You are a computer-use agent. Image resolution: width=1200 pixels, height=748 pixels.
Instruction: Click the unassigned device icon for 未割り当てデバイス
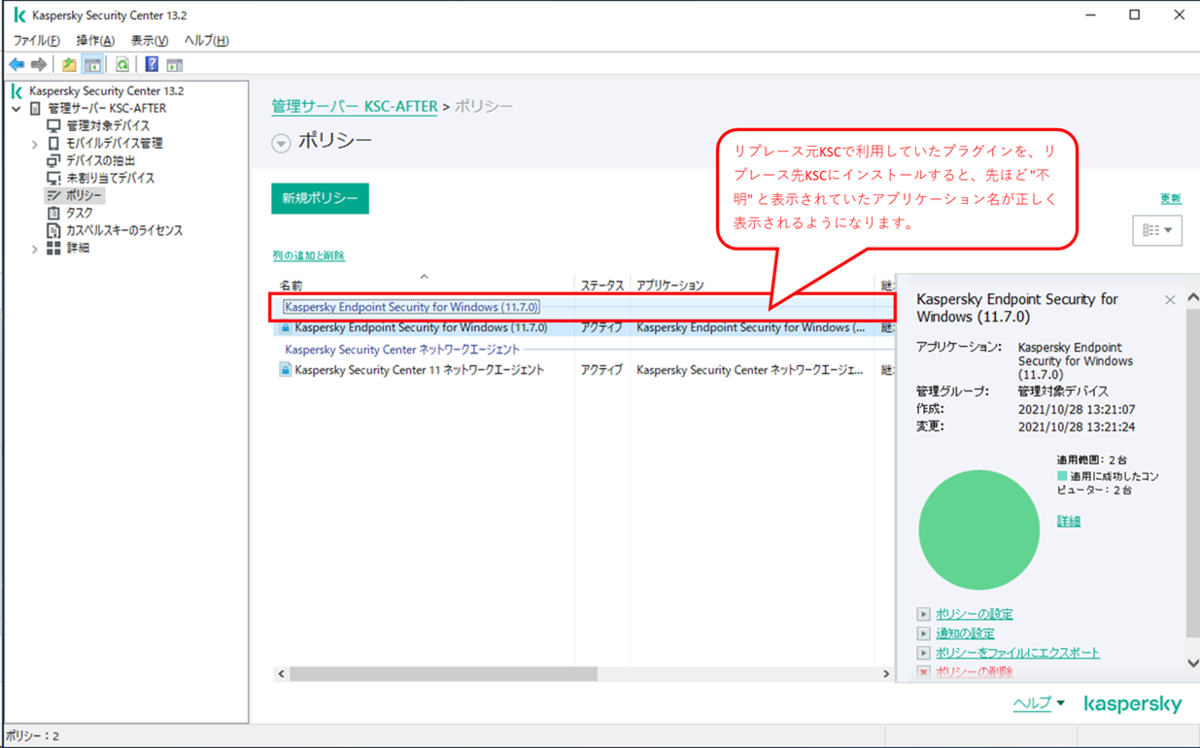[54, 178]
